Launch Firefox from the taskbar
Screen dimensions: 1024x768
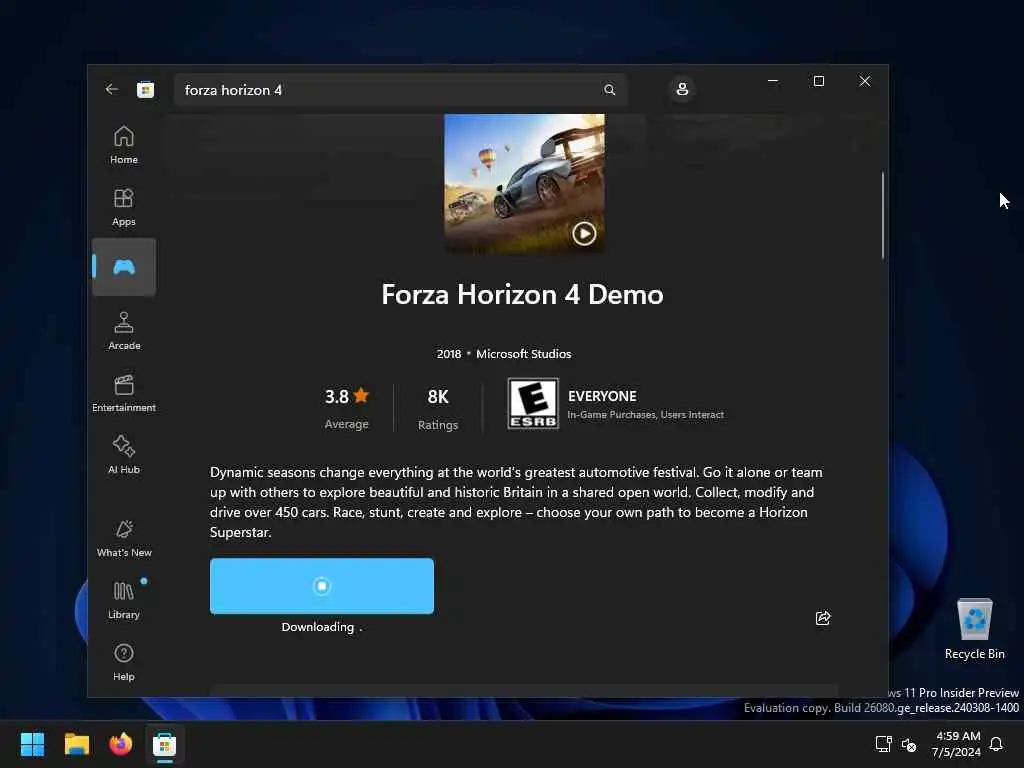120,744
